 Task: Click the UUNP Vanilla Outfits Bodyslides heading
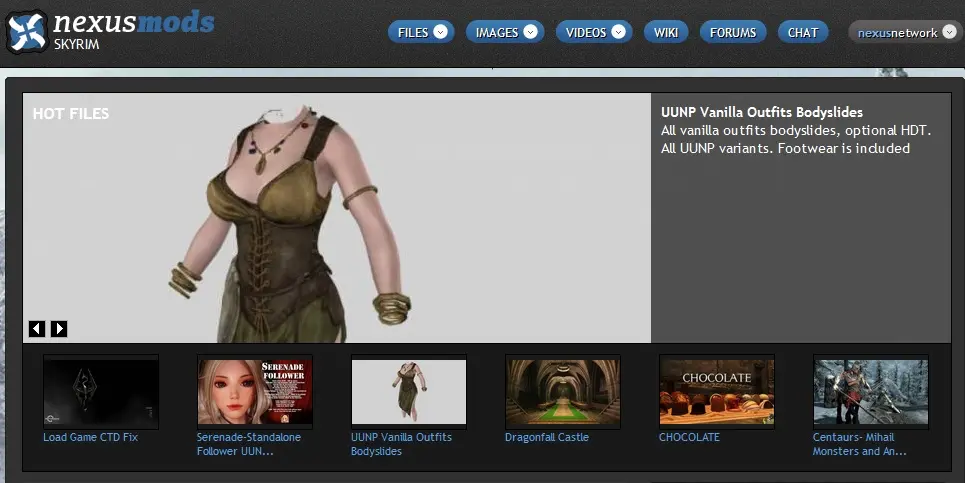pos(762,112)
